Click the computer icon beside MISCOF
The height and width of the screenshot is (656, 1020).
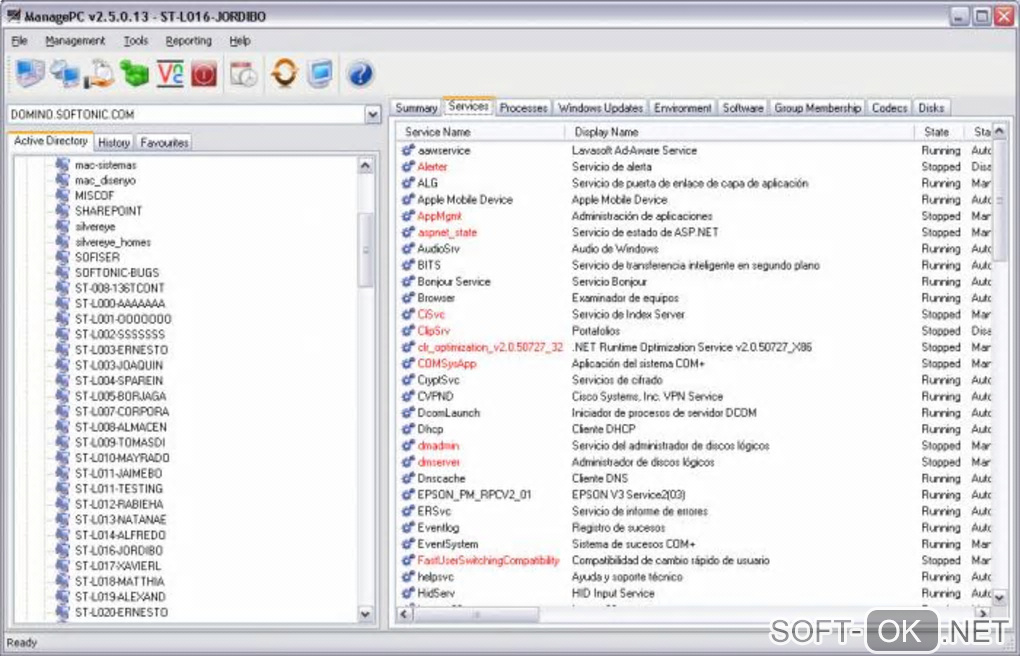(62, 195)
